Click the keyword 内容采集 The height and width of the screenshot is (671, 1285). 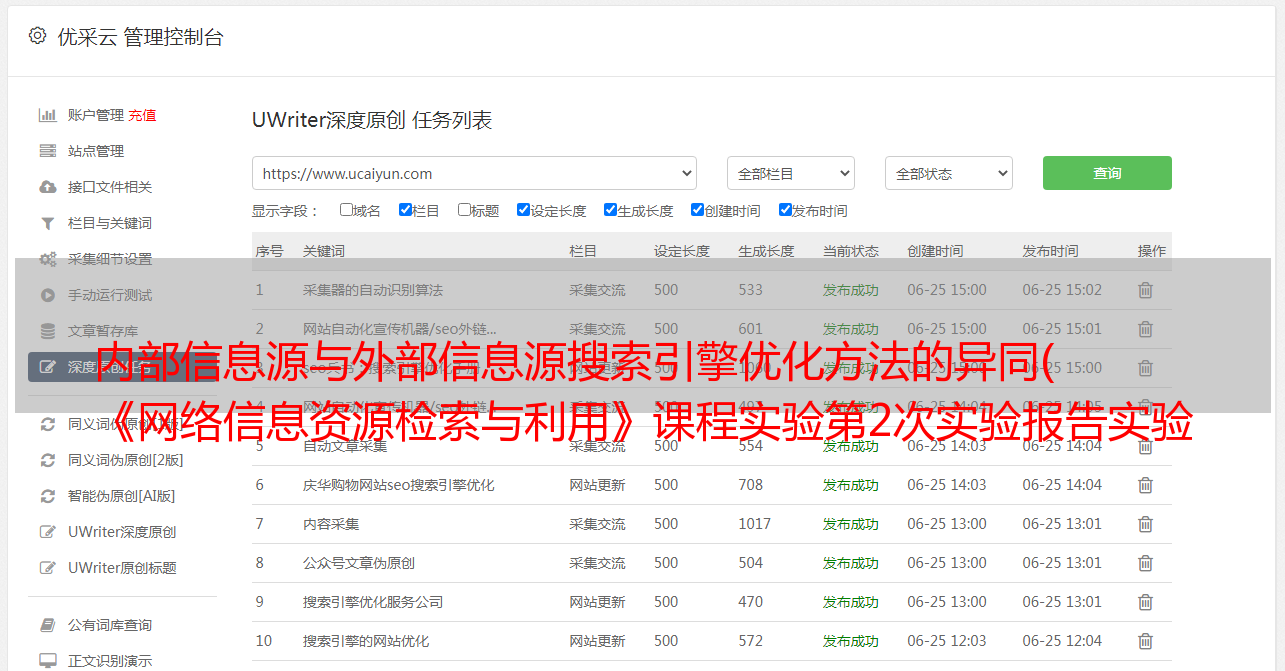pyautogui.click(x=331, y=524)
